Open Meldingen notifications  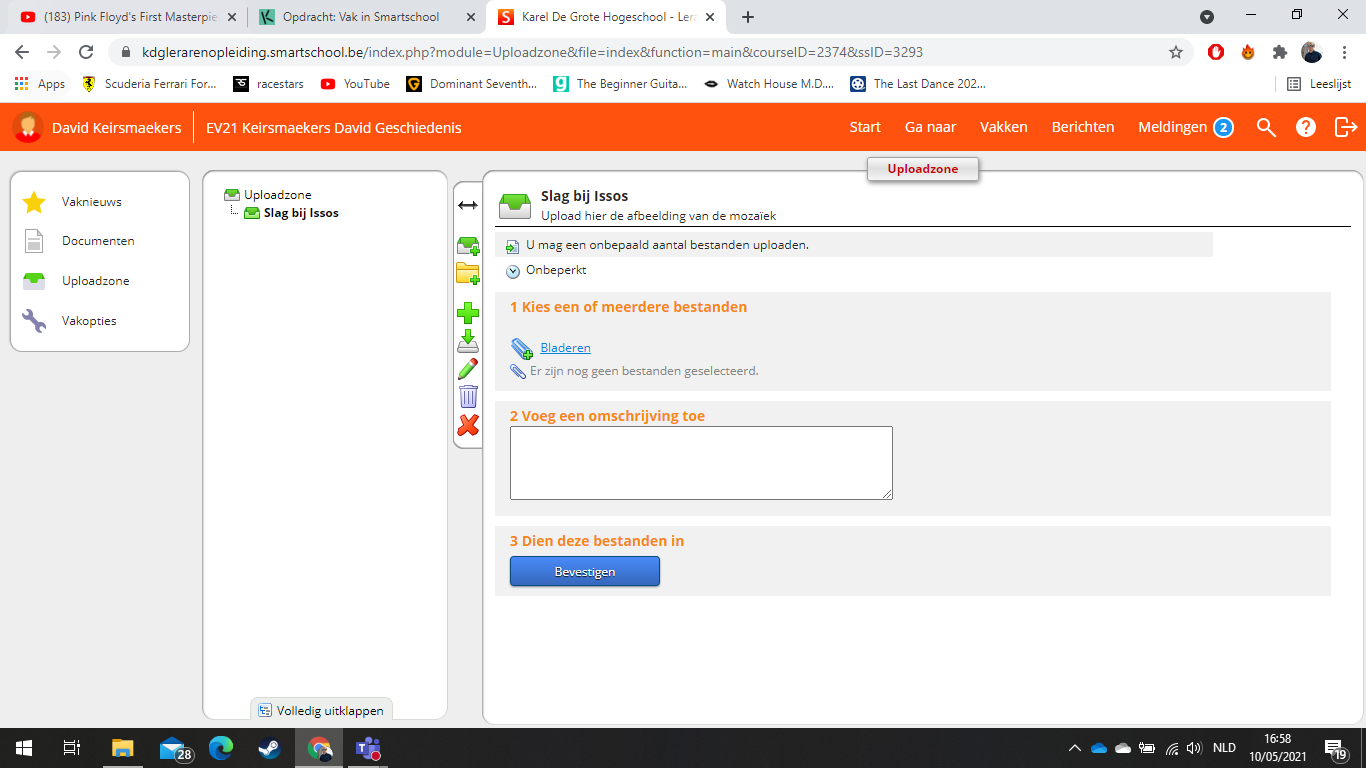pyautogui.click(x=1184, y=127)
